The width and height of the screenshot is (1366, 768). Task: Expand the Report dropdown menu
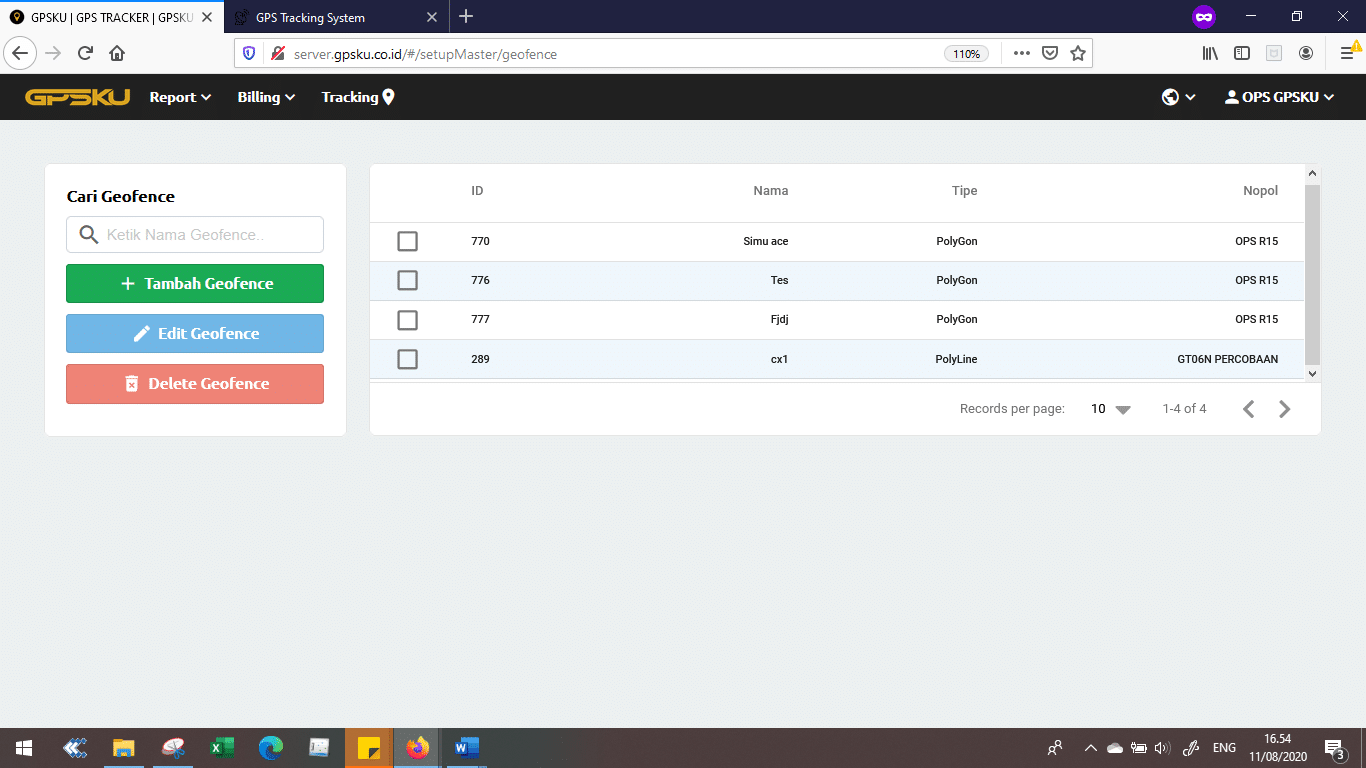(180, 97)
